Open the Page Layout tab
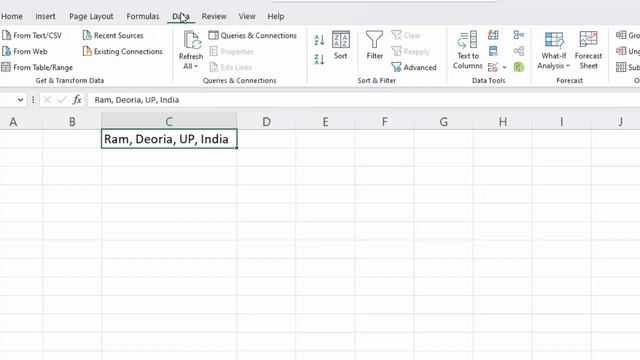The image size is (640, 360). click(x=91, y=16)
